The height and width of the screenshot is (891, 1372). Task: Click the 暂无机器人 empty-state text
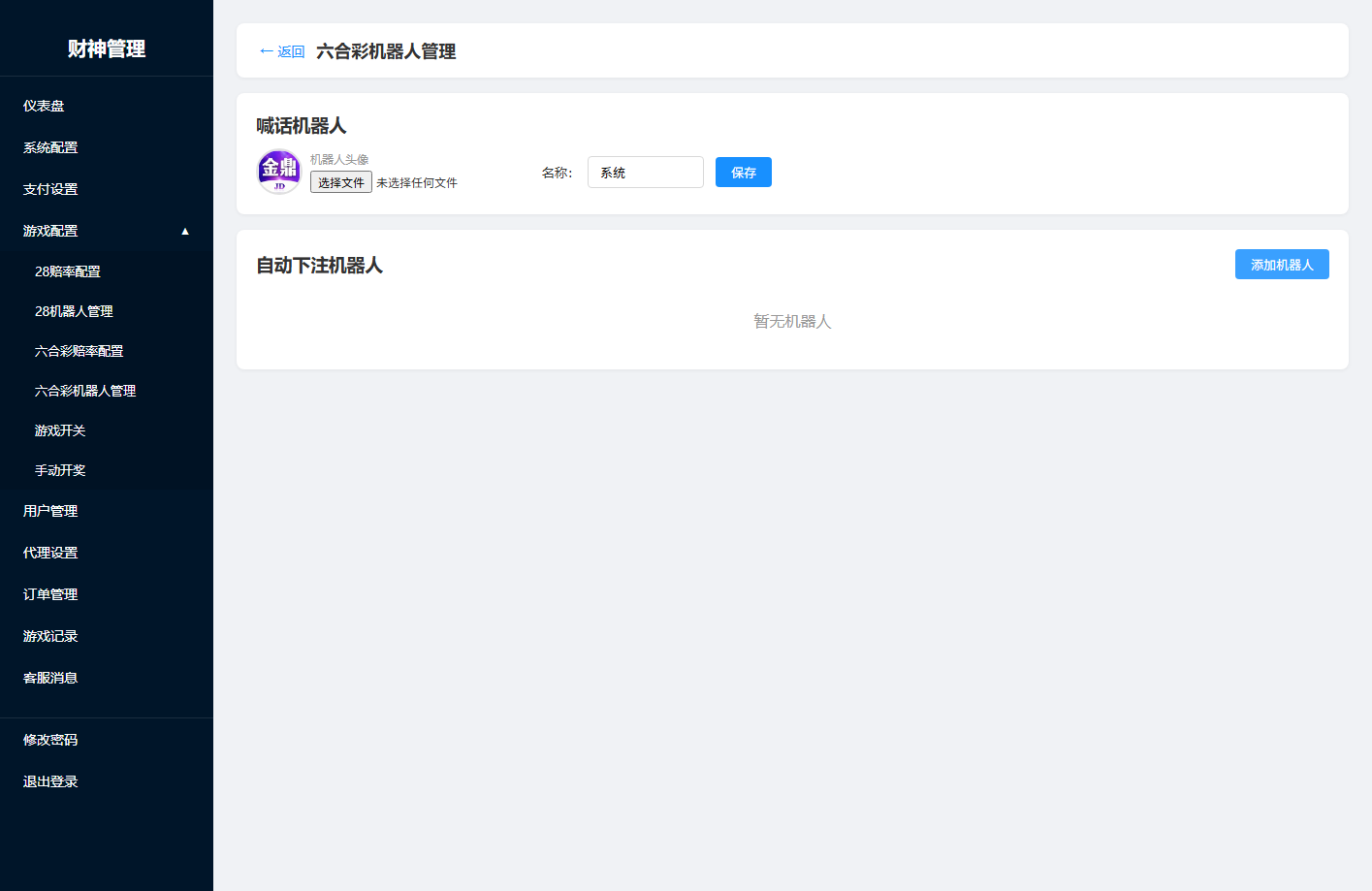[792, 321]
